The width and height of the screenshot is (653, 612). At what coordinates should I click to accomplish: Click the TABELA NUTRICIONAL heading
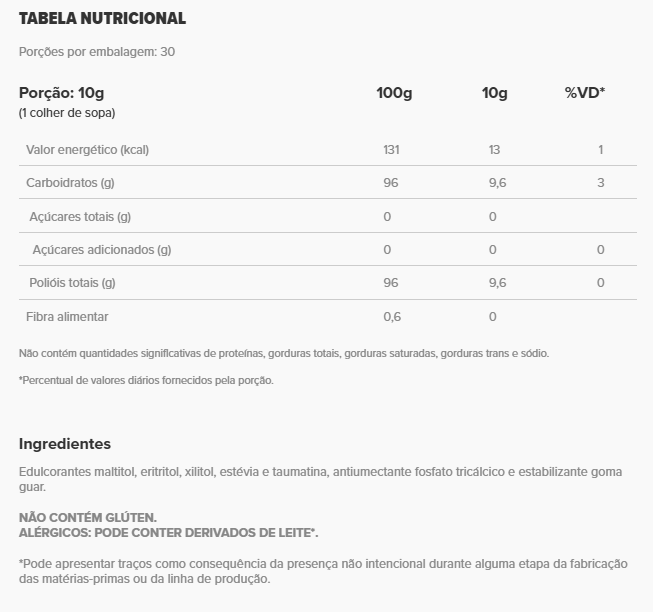[x=102, y=18]
